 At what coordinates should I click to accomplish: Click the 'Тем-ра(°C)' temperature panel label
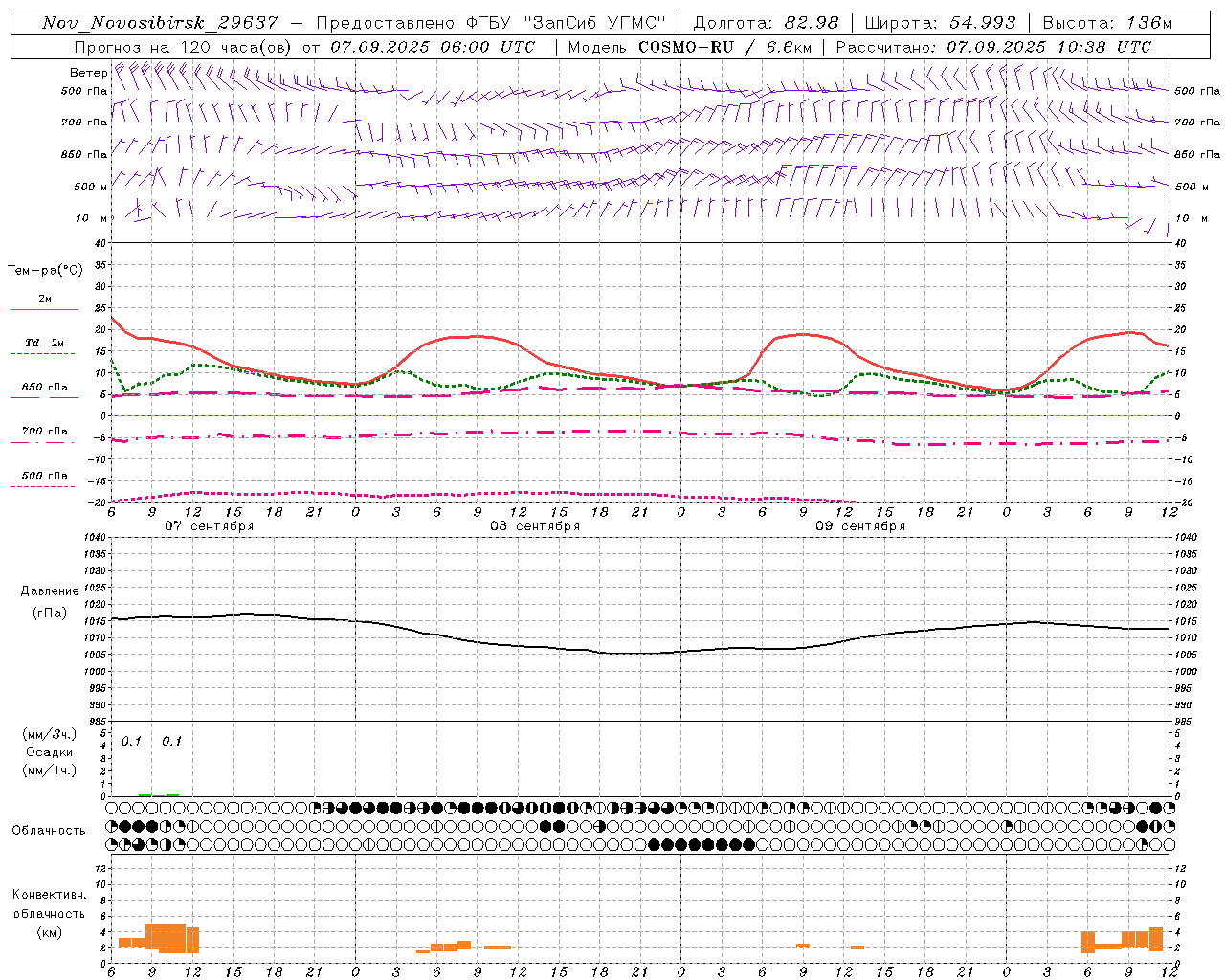pyautogui.click(x=45, y=271)
